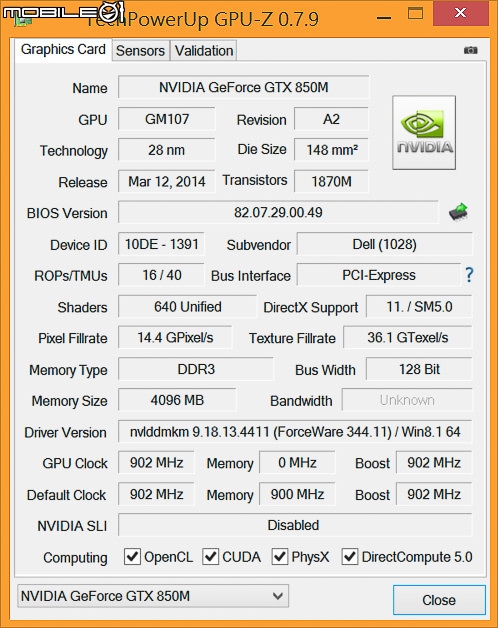Viewport: 498px width, 628px height.
Task: Click the GPU Clock row Memory field 0 MHz
Action: (x=297, y=463)
